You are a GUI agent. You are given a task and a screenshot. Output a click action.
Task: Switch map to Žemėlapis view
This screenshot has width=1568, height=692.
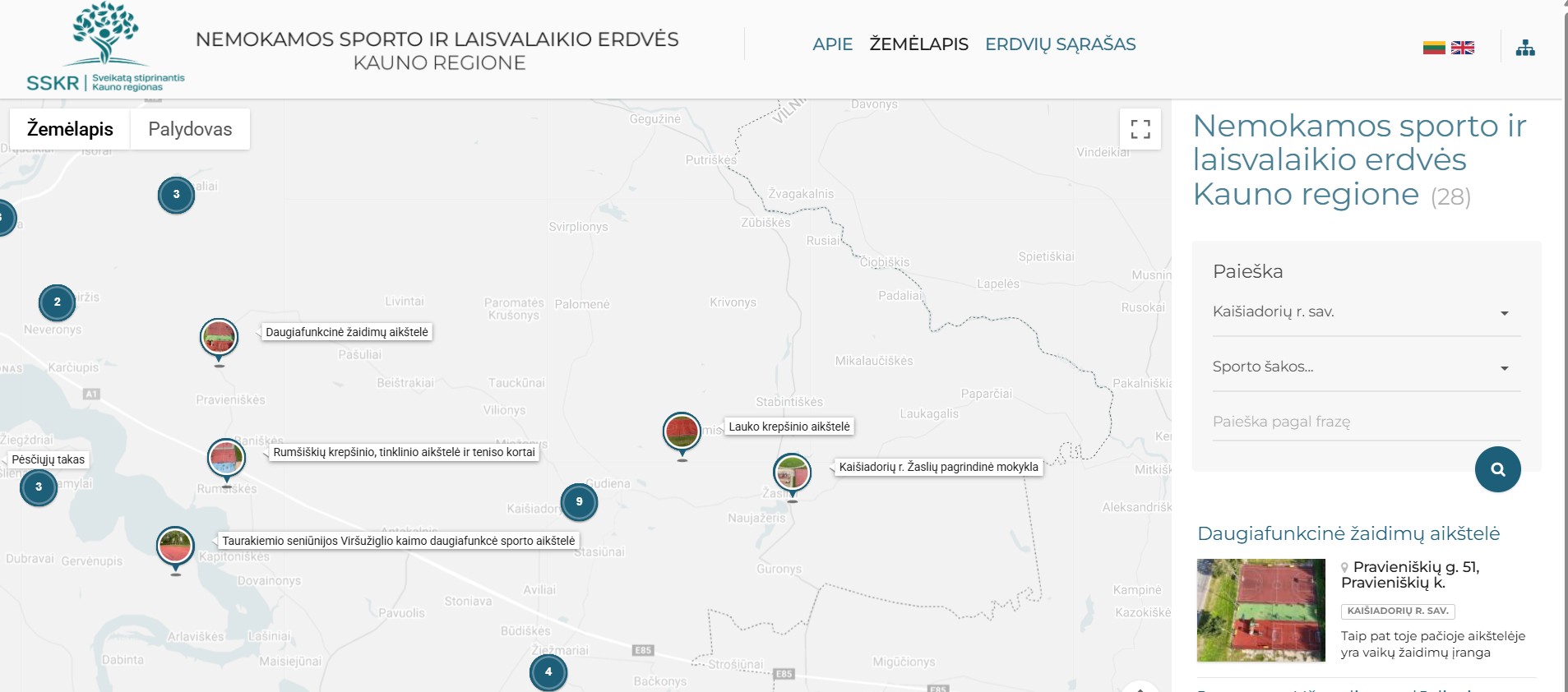(70, 129)
